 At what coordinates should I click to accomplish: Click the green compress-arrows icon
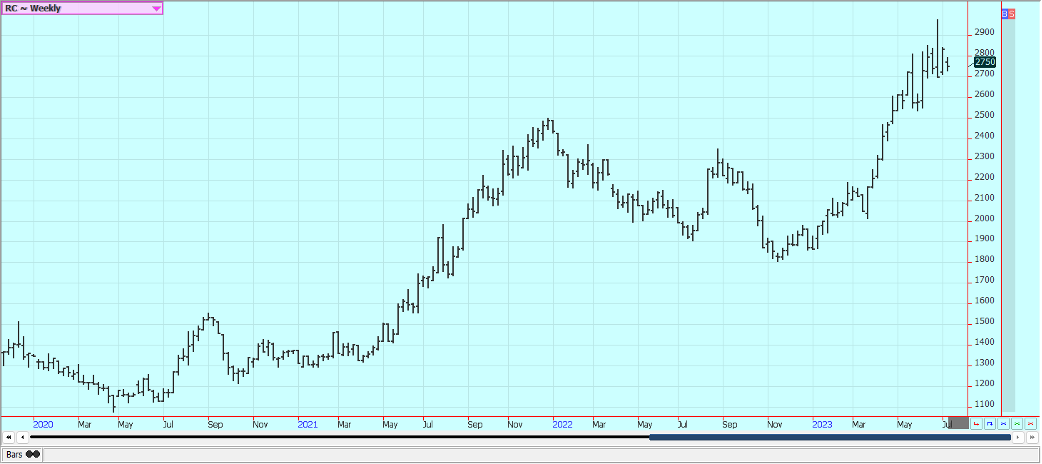1017,423
